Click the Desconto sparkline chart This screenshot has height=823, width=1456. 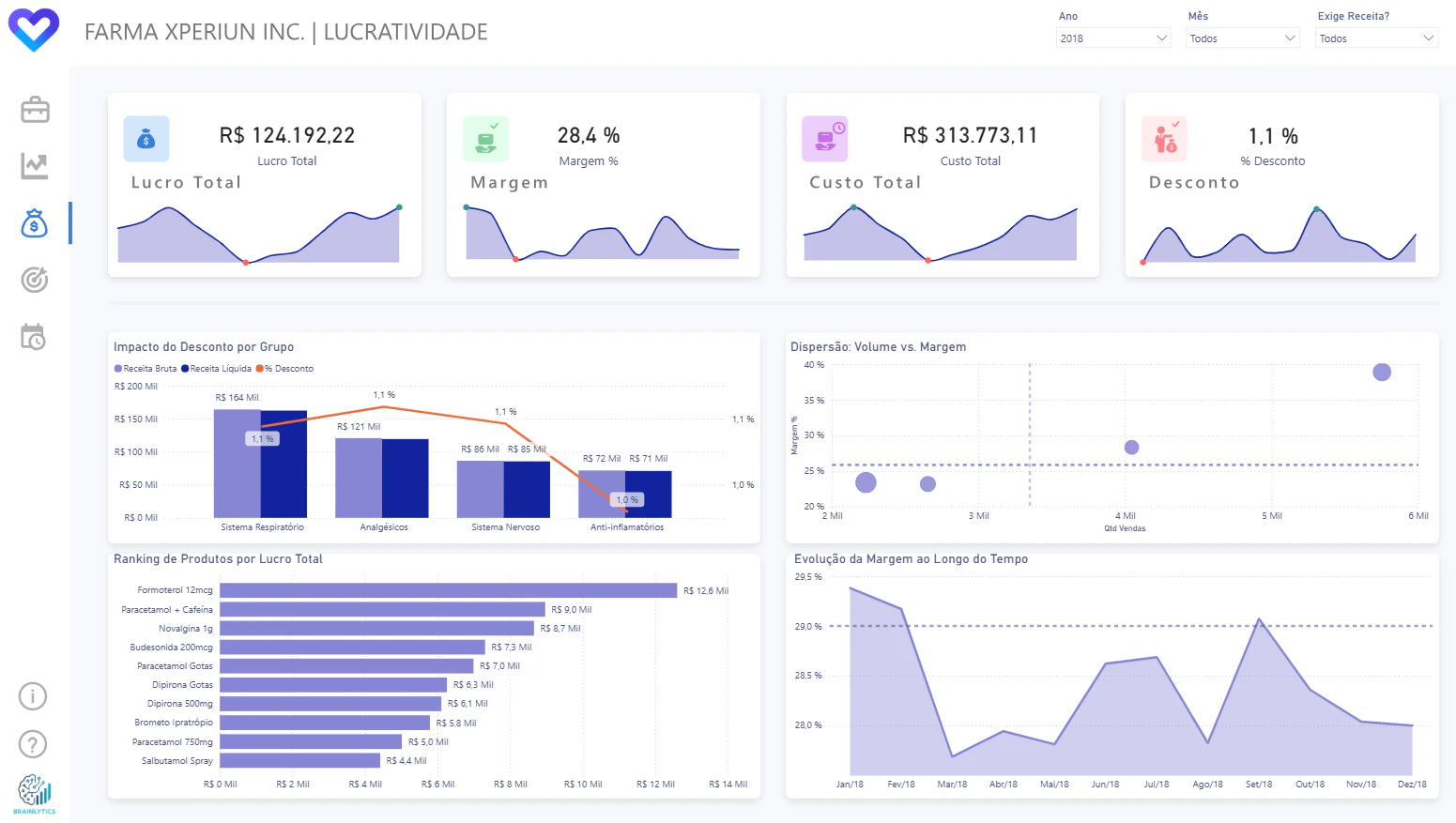tap(1280, 235)
